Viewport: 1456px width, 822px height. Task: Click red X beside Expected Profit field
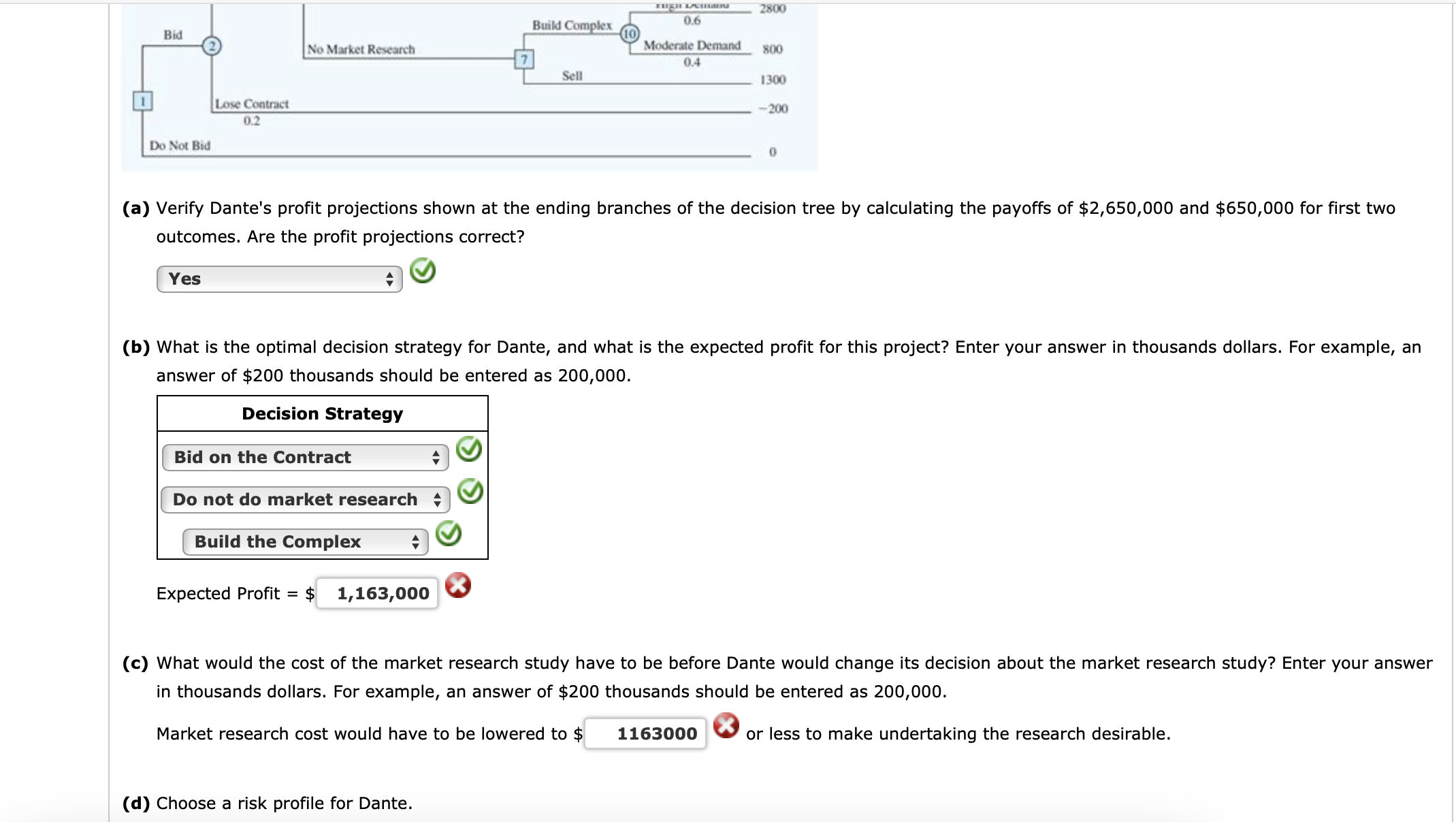click(457, 585)
